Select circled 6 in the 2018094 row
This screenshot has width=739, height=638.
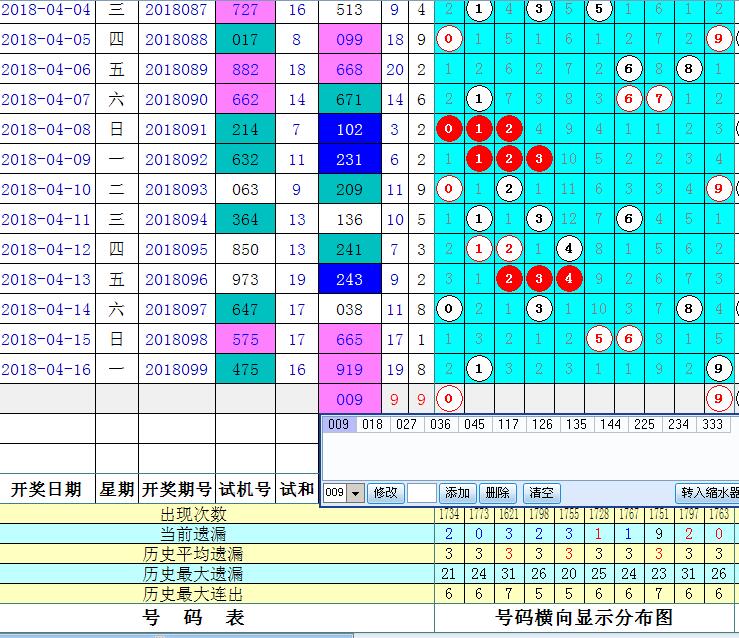click(x=629, y=220)
